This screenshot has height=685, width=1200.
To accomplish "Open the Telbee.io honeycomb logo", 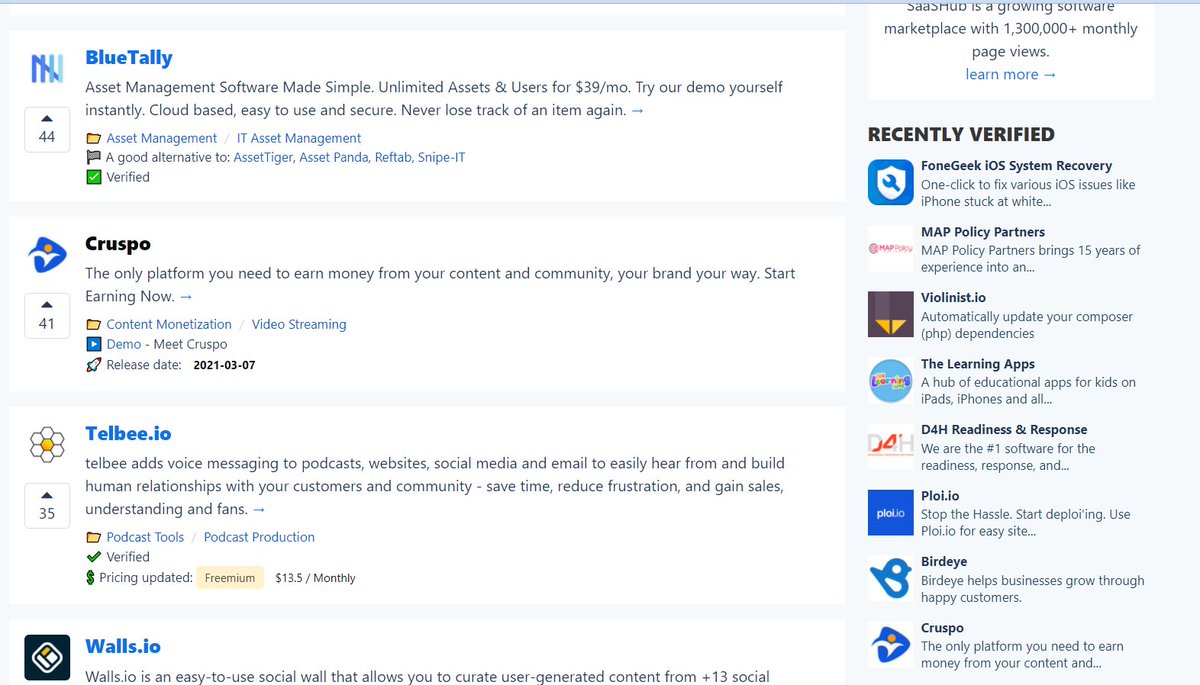I will tap(47, 444).
